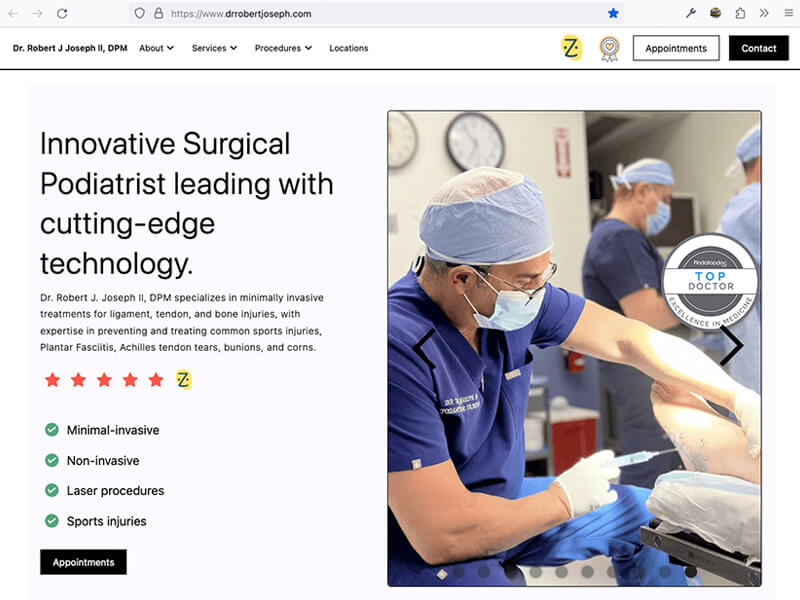This screenshot has width=800, height=600.
Task: Click the Zocdoc icon in the header
Action: click(571, 48)
